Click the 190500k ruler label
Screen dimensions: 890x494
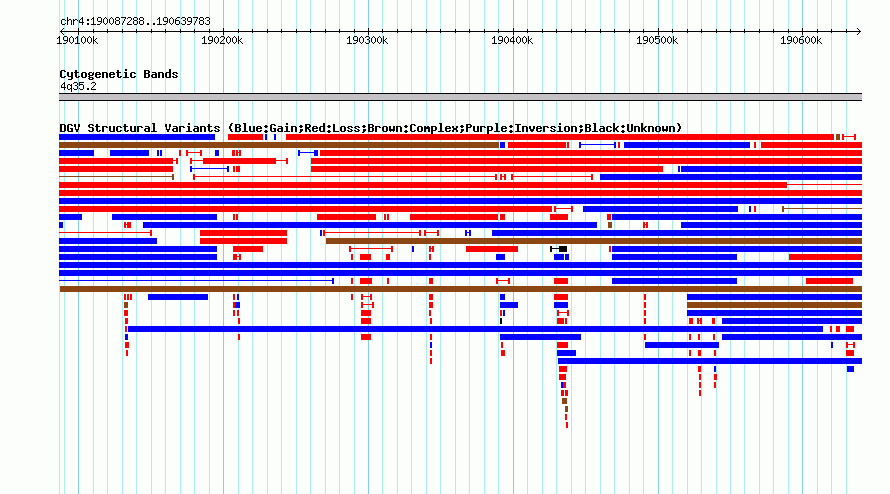[657, 40]
